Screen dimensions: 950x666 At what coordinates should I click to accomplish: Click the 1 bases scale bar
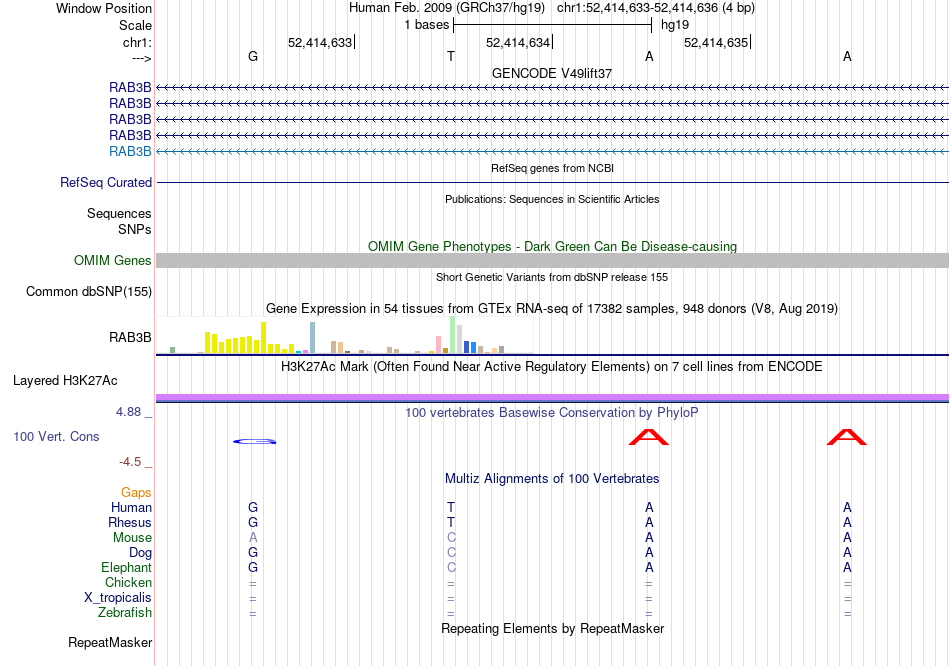553,25
